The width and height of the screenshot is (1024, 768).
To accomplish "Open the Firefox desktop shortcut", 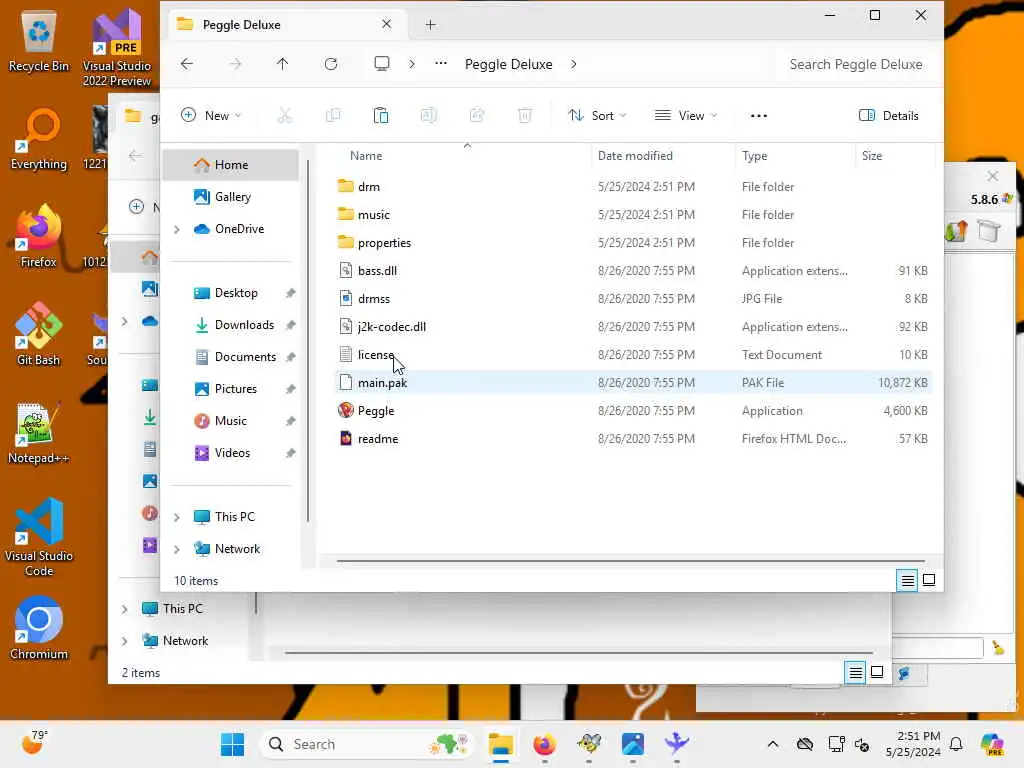I will point(38,236).
